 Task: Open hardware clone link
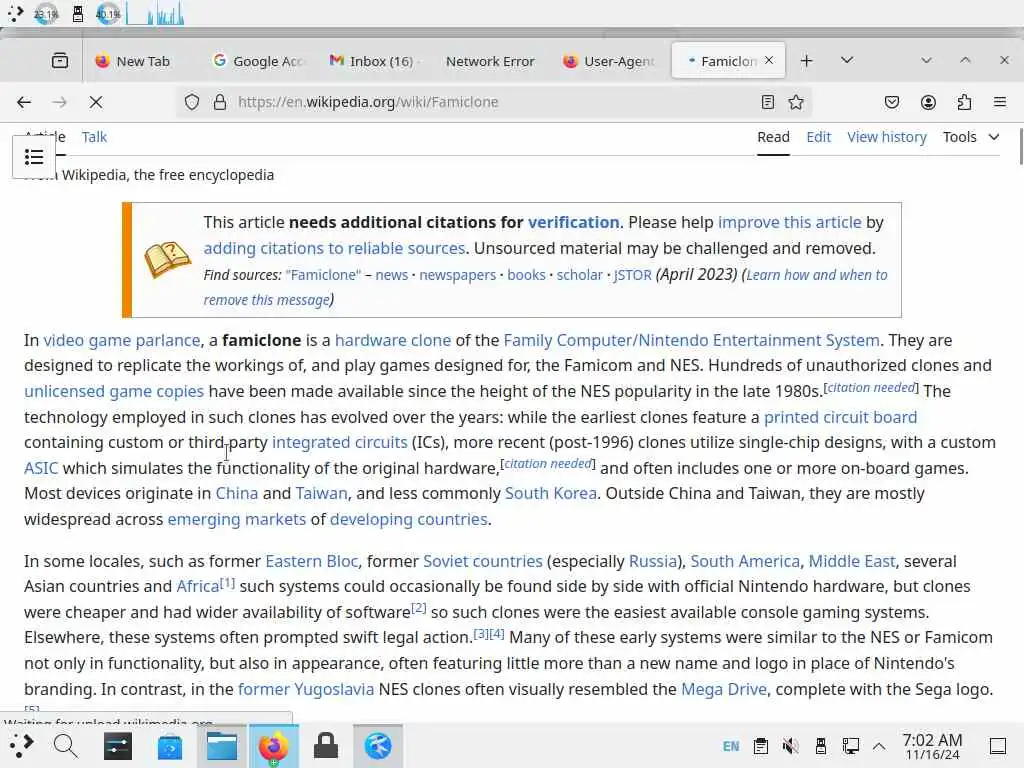pos(392,340)
